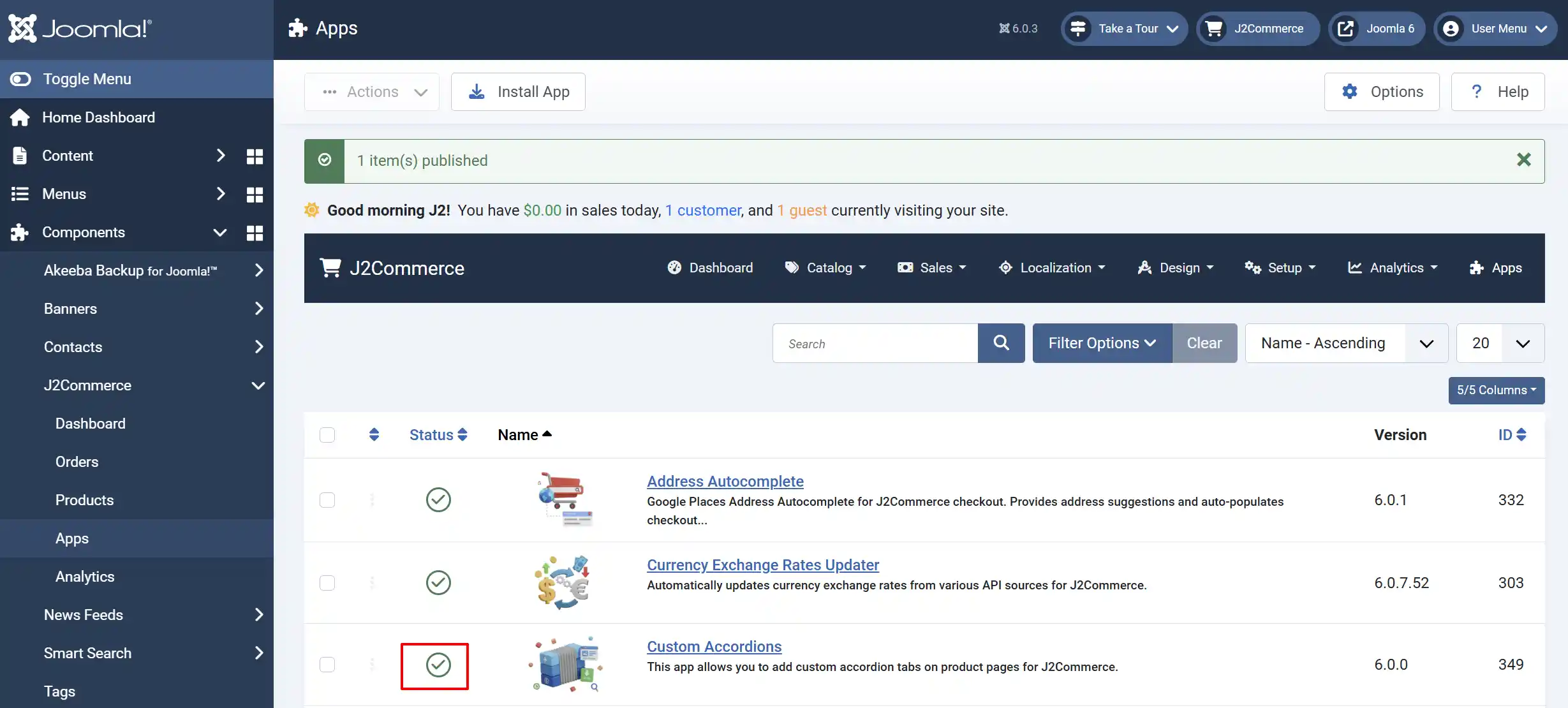Expand the Contacts submenu

[258, 347]
